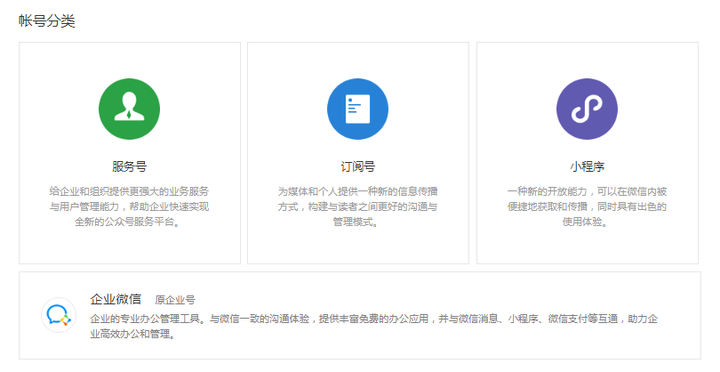The image size is (720, 372).
Task: Click the 小程序 description starting 一种新的开放能力
Action: coord(587,207)
